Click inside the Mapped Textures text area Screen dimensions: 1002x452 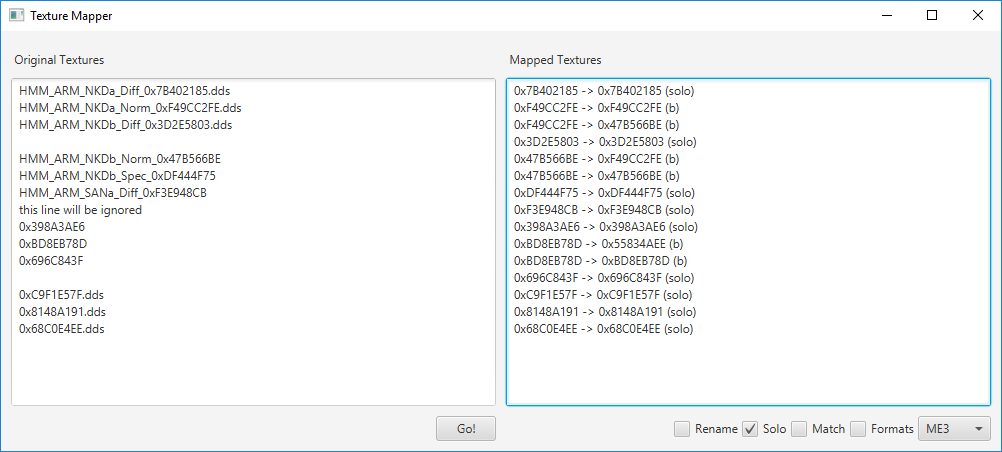748,242
